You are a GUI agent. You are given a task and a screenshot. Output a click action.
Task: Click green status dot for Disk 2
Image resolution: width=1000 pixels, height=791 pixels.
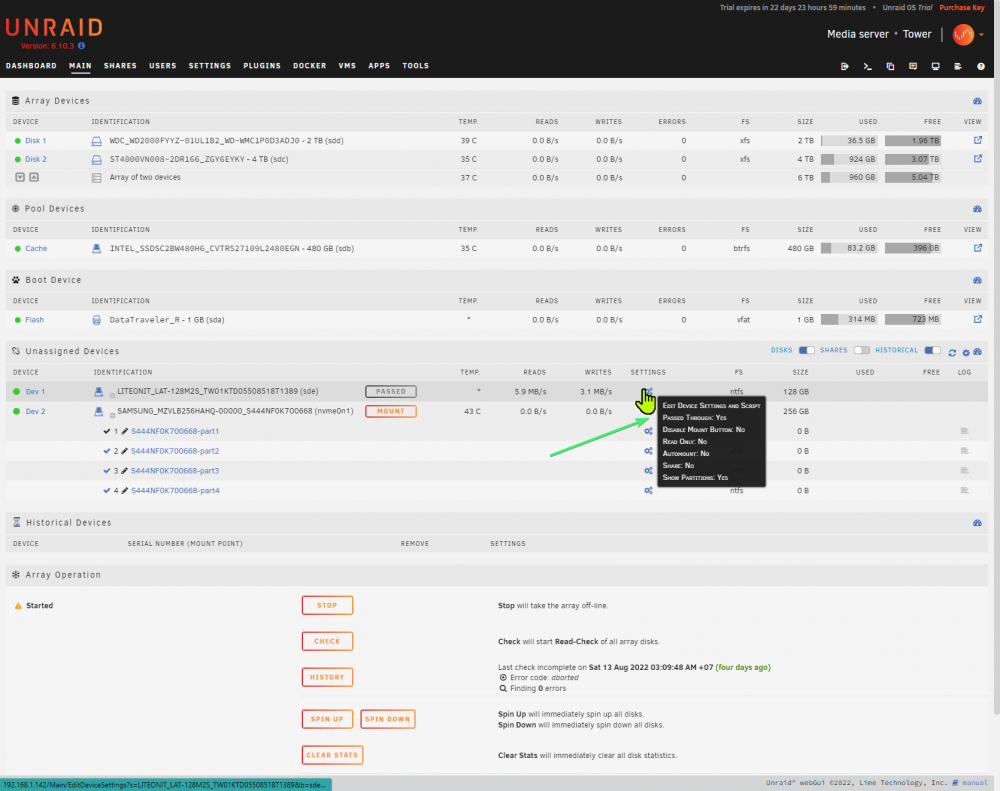pos(17,159)
